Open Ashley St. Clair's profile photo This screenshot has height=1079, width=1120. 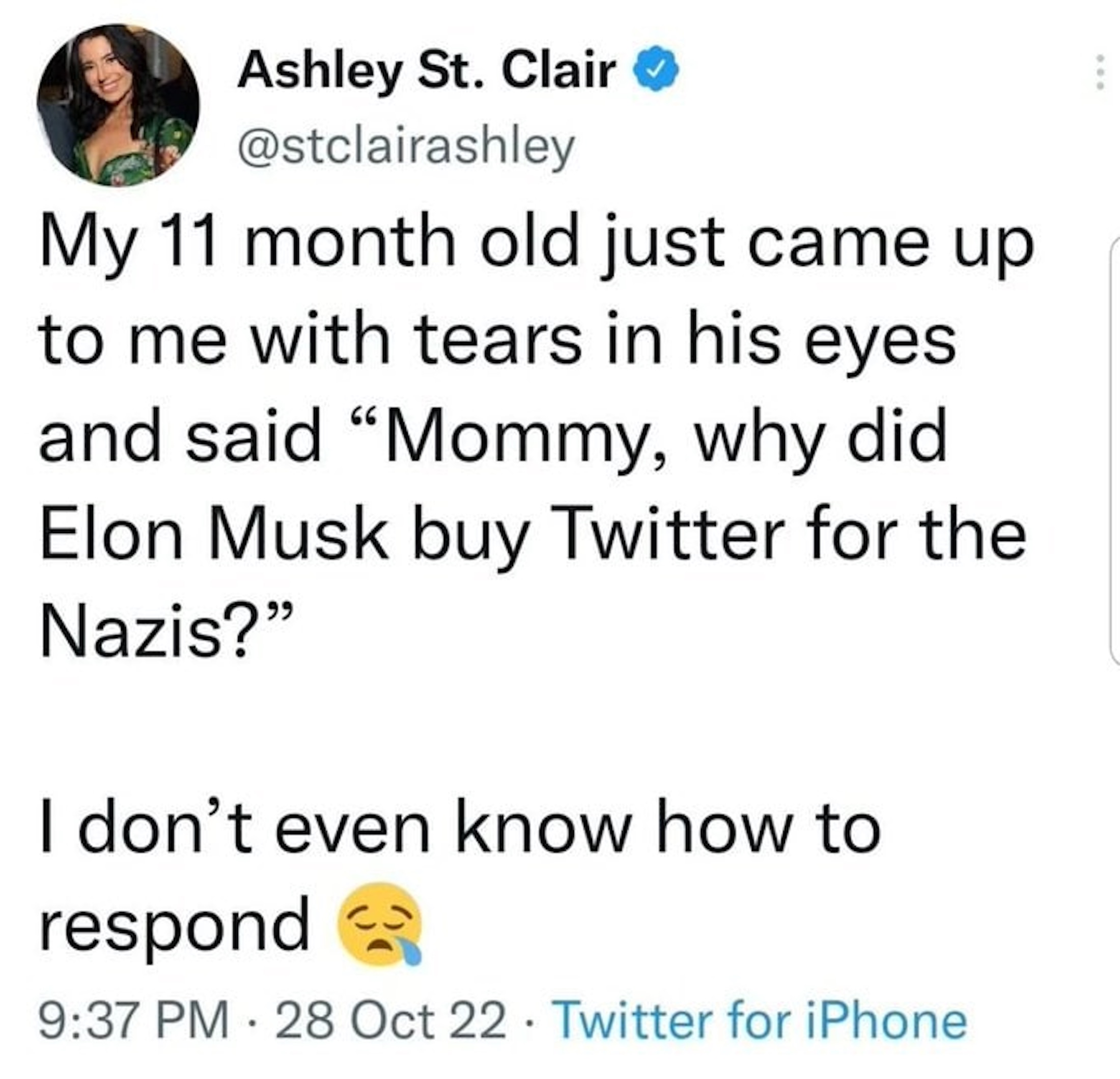click(x=118, y=105)
